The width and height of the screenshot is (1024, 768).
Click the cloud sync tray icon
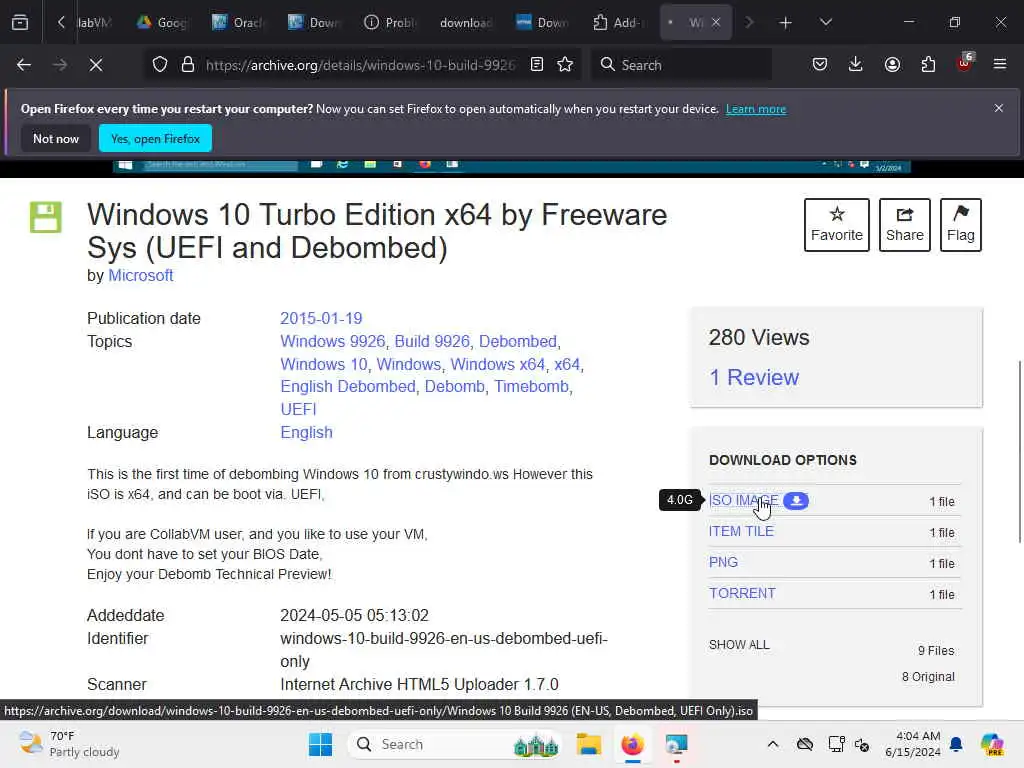pyautogui.click(x=805, y=744)
